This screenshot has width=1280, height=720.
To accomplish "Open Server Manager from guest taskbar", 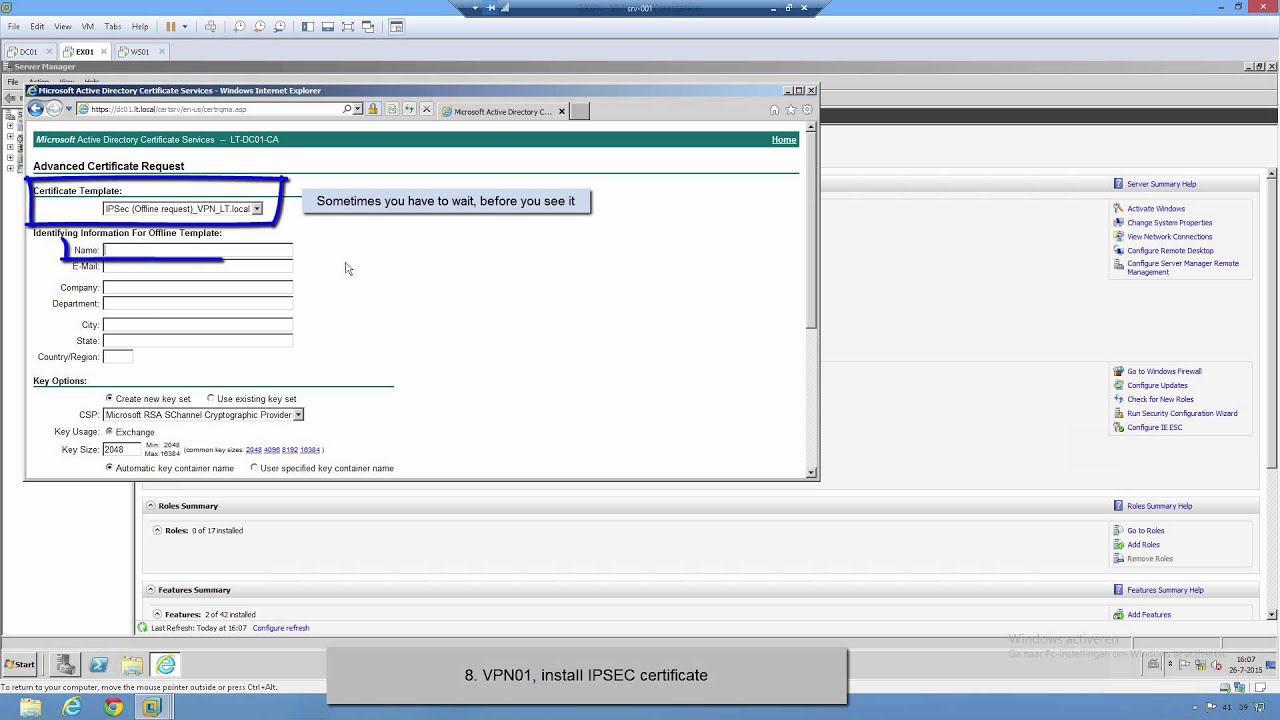I will tap(65, 664).
